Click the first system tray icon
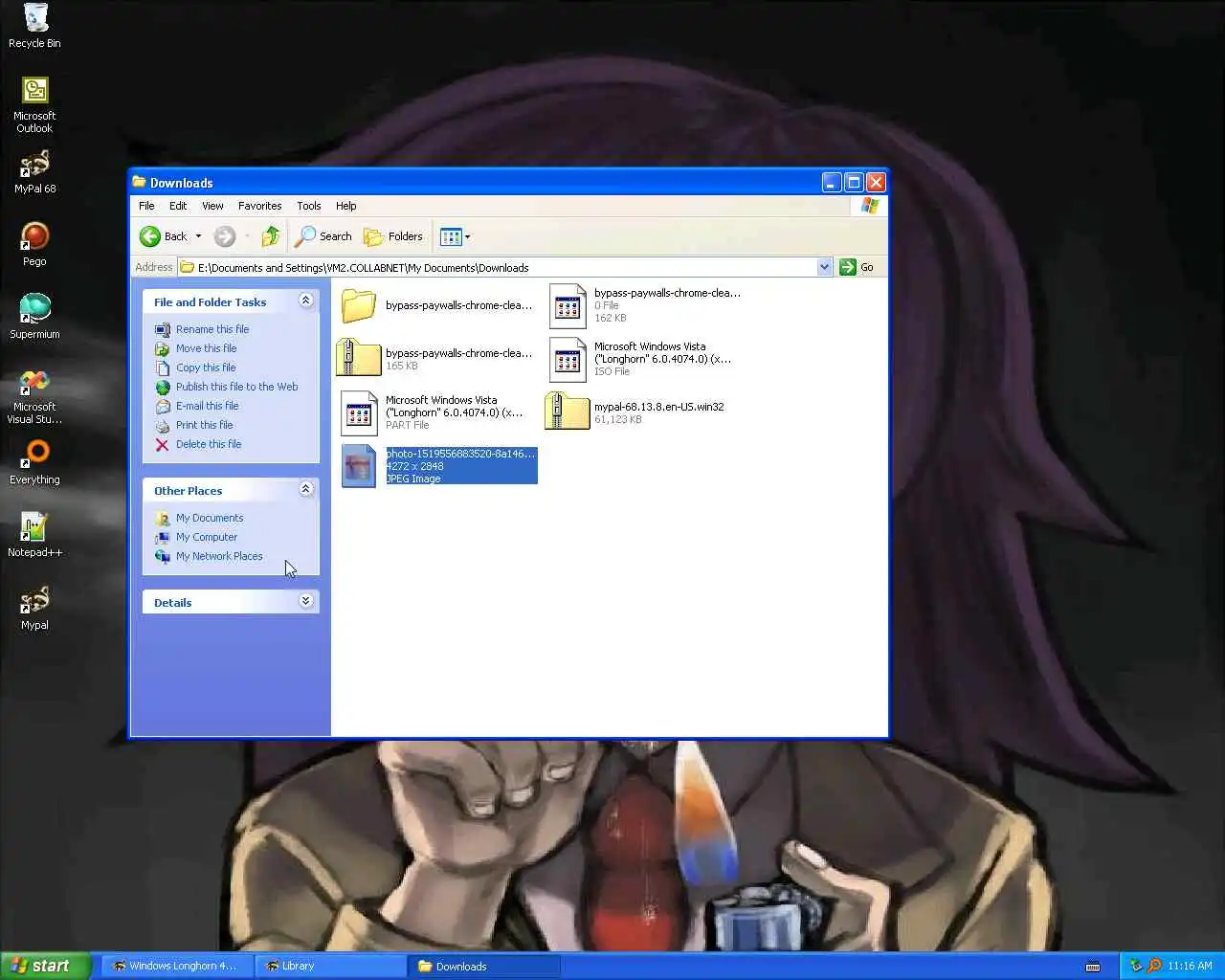1225x980 pixels. coord(1136,966)
